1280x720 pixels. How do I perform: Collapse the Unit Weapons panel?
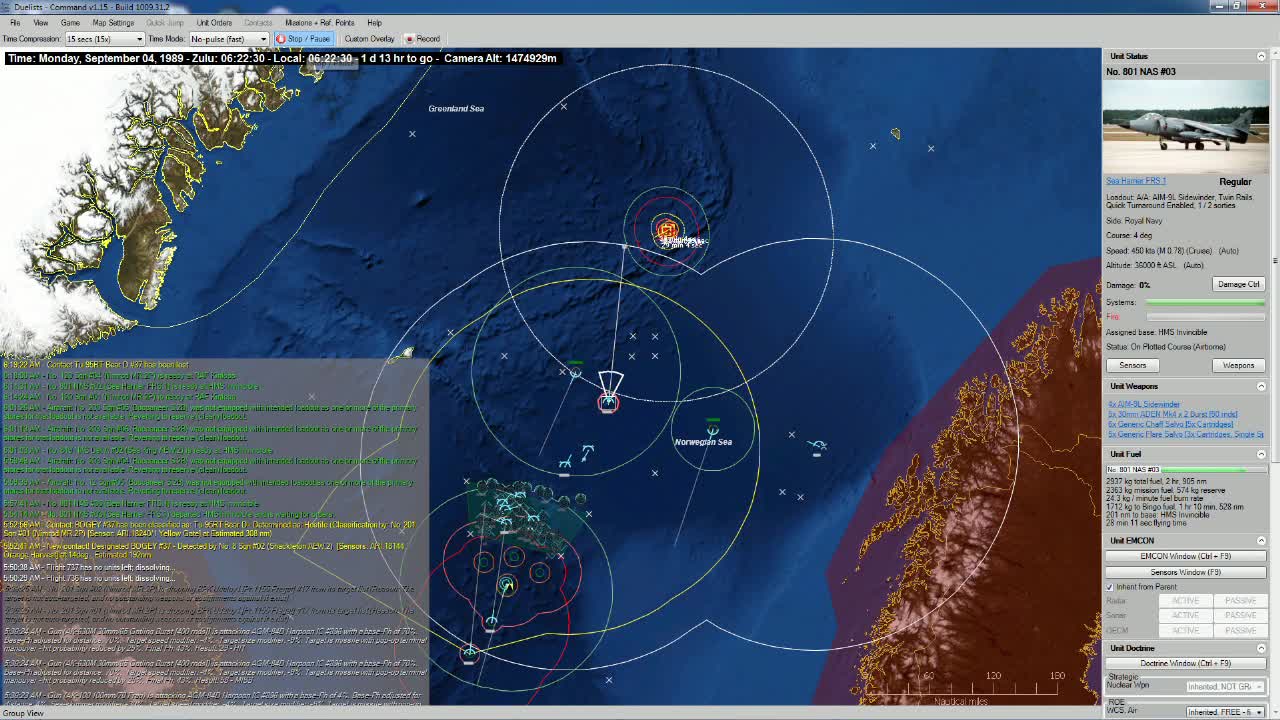click(x=1261, y=386)
